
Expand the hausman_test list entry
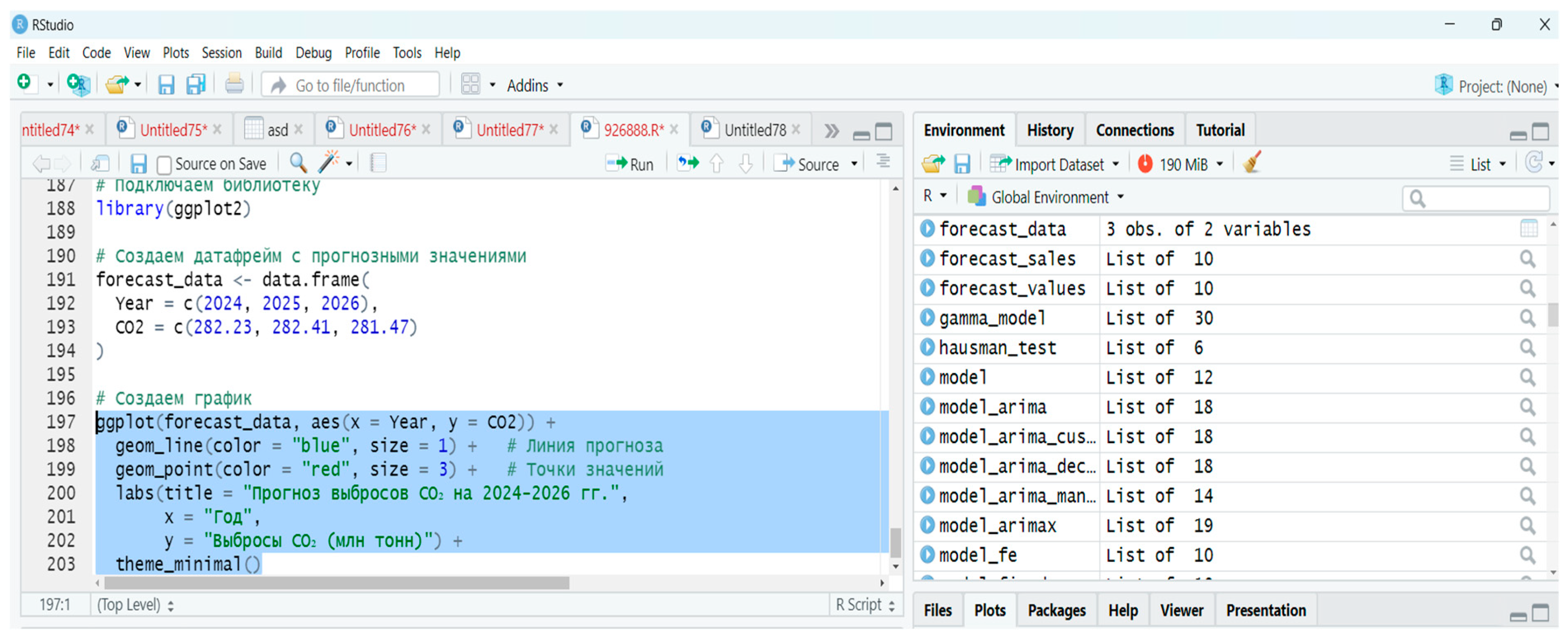pyautogui.click(x=927, y=347)
